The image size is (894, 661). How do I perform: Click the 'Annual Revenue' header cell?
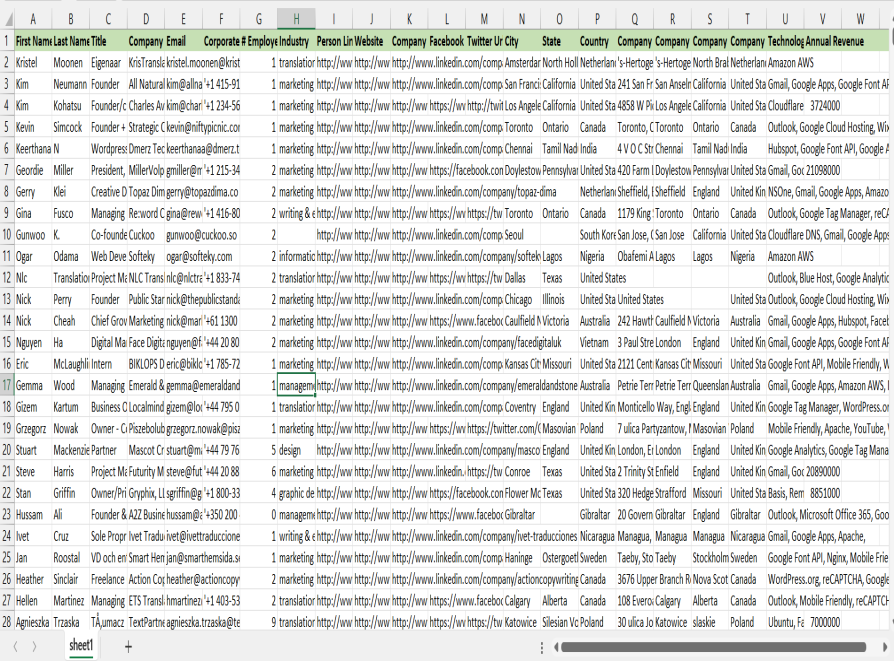pos(823,41)
